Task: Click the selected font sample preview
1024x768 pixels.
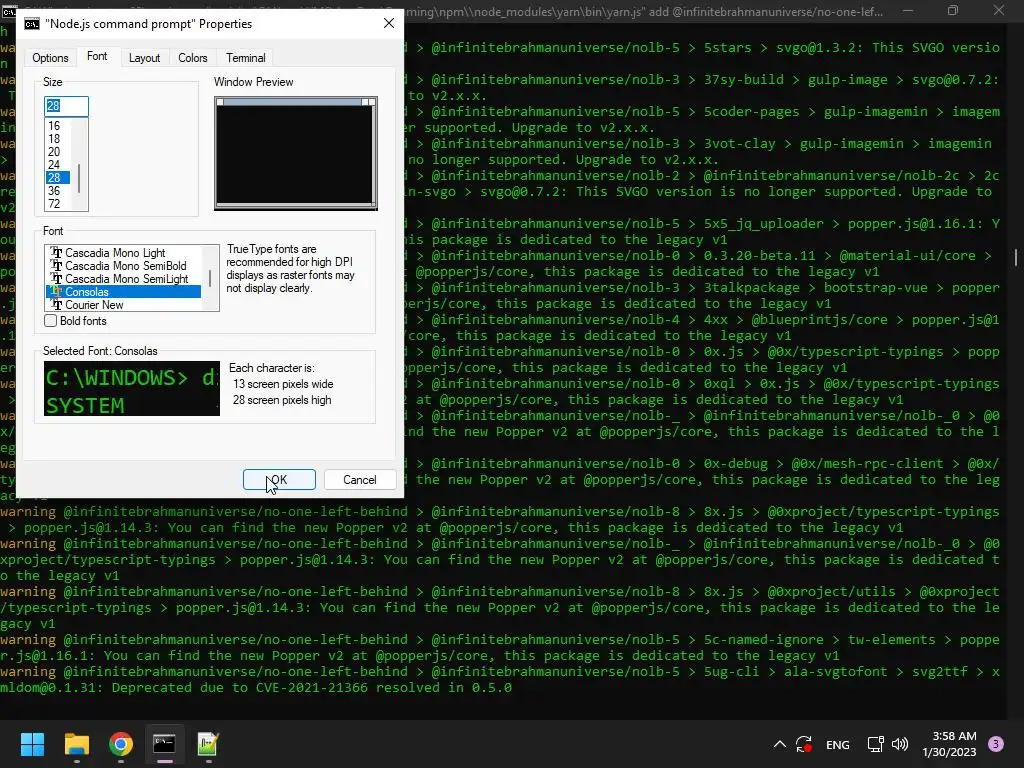Action: pos(132,389)
